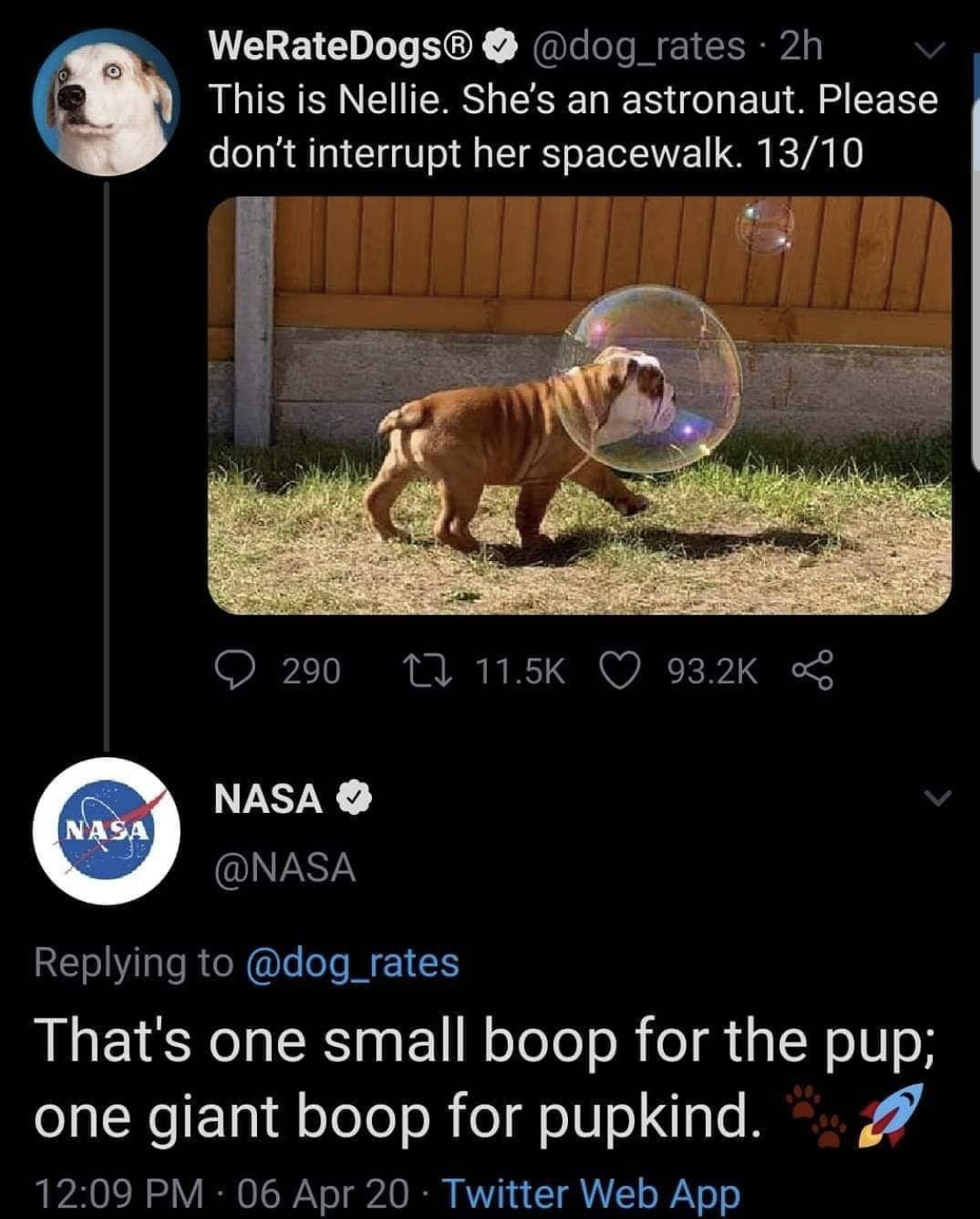The height and width of the screenshot is (1219, 980).
Task: Open the NASA display name
Action: point(268,798)
